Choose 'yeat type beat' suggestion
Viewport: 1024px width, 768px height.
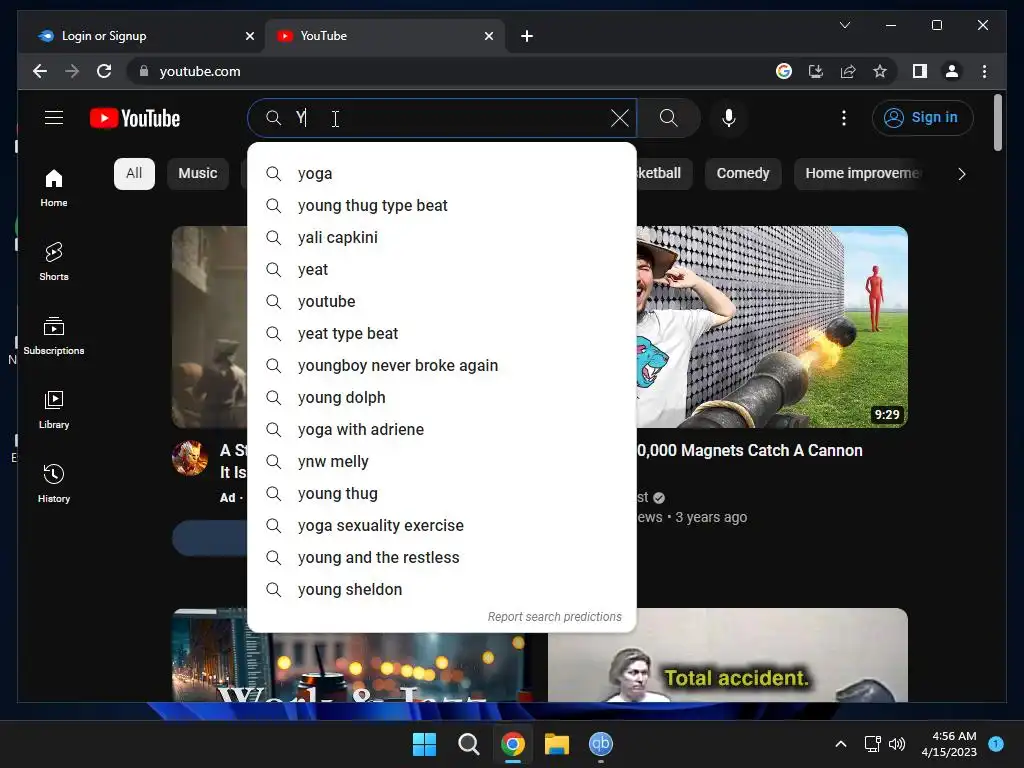pos(442,334)
